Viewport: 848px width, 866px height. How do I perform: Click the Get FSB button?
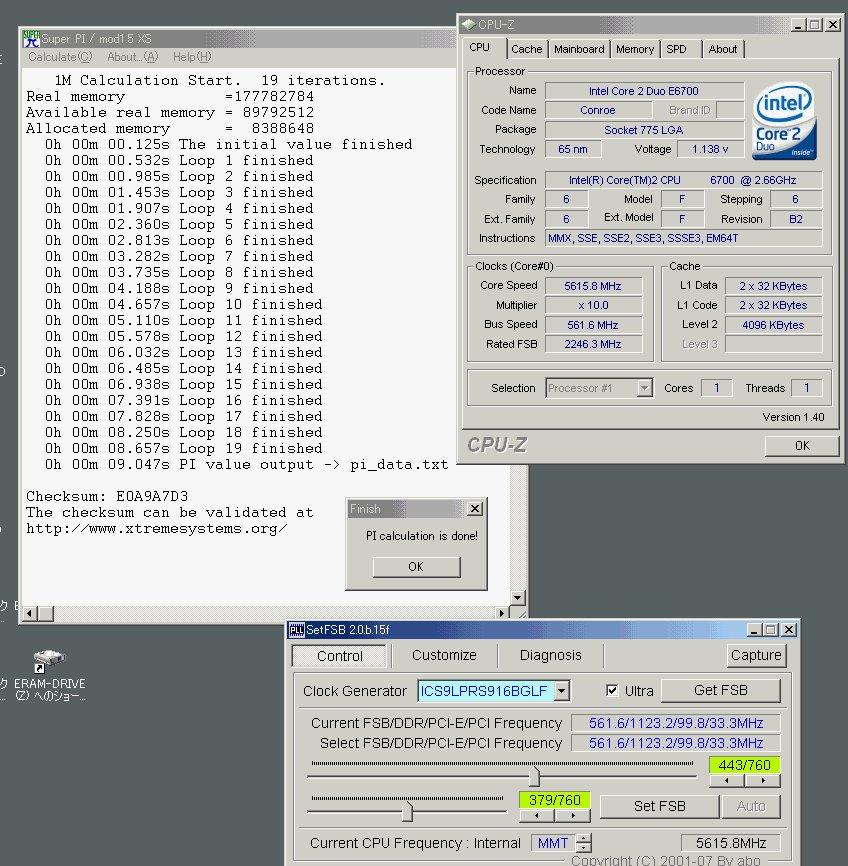(x=720, y=690)
